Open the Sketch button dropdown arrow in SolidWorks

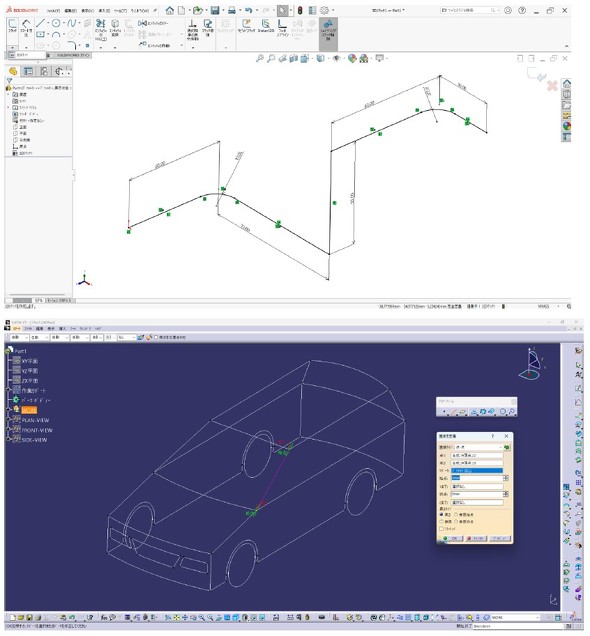(x=13, y=47)
